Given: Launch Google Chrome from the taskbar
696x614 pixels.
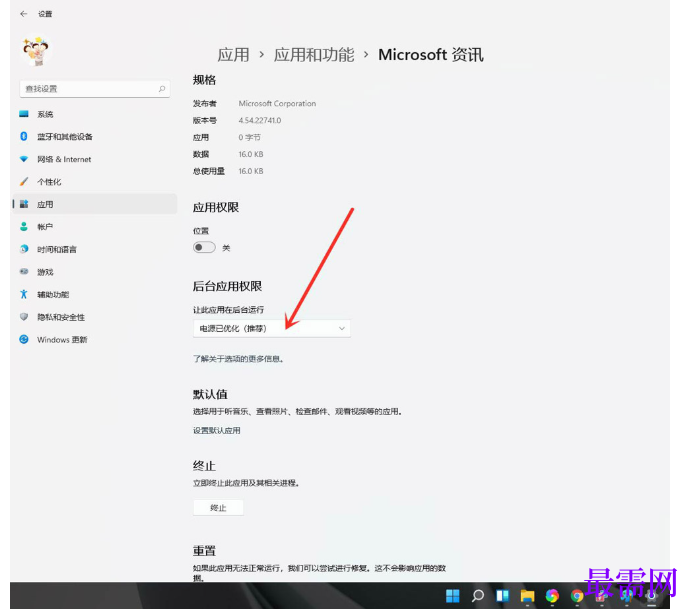Looking at the screenshot, I should coord(577,596).
